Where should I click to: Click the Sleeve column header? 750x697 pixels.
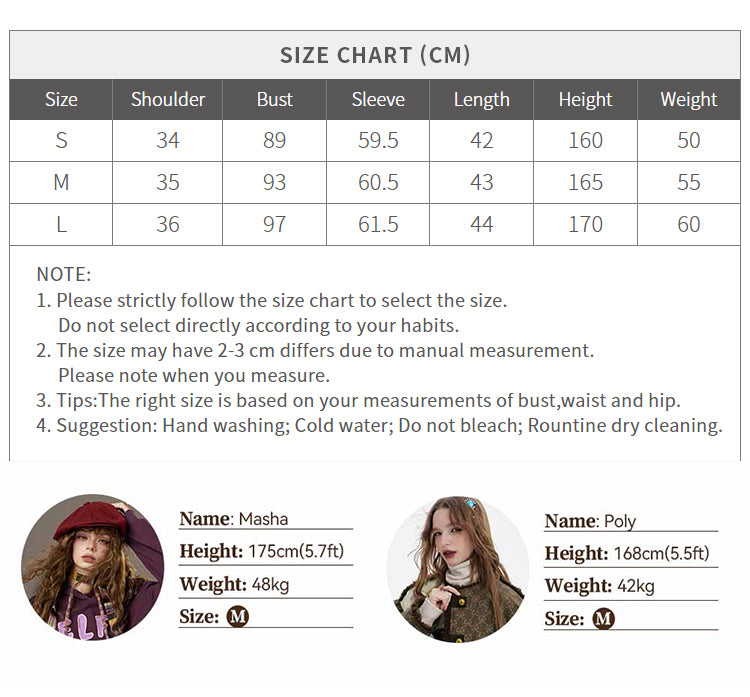(378, 99)
